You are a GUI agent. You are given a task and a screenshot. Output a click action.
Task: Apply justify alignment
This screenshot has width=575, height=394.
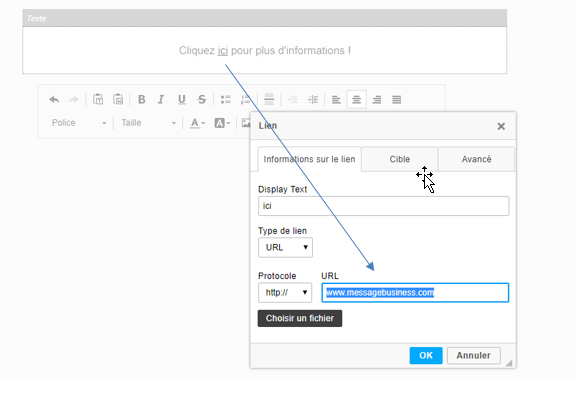(396, 99)
